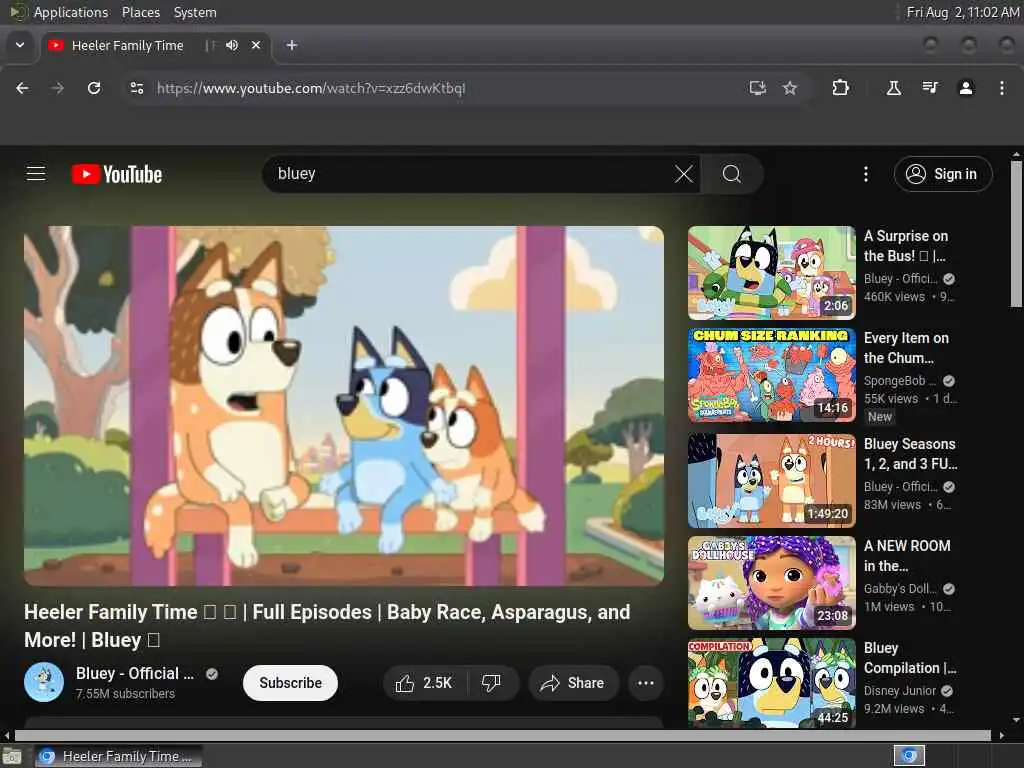Open the Places menu
Screen dimensions: 1024x768
pyautogui.click(x=141, y=12)
